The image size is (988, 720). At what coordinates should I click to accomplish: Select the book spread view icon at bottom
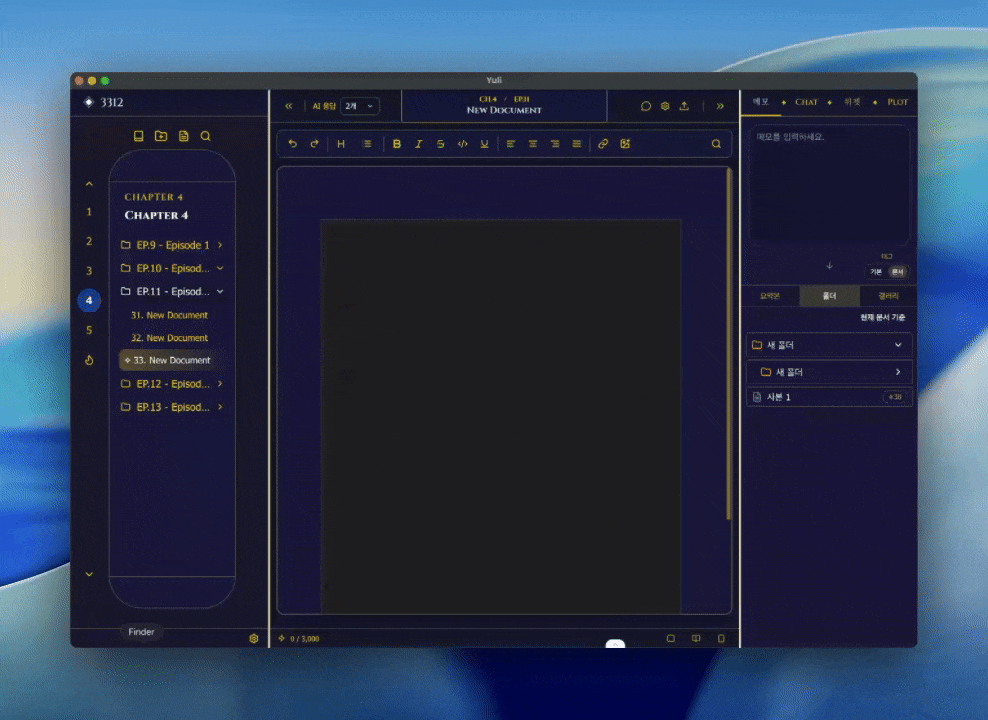click(696, 638)
